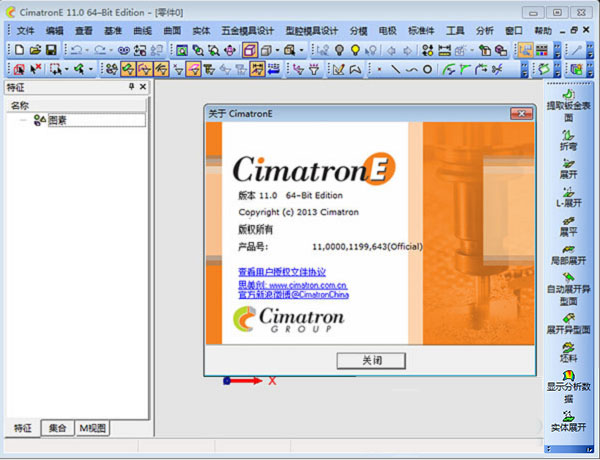Toggle the edge lines selection filter
600x460 pixels.
(161, 69)
